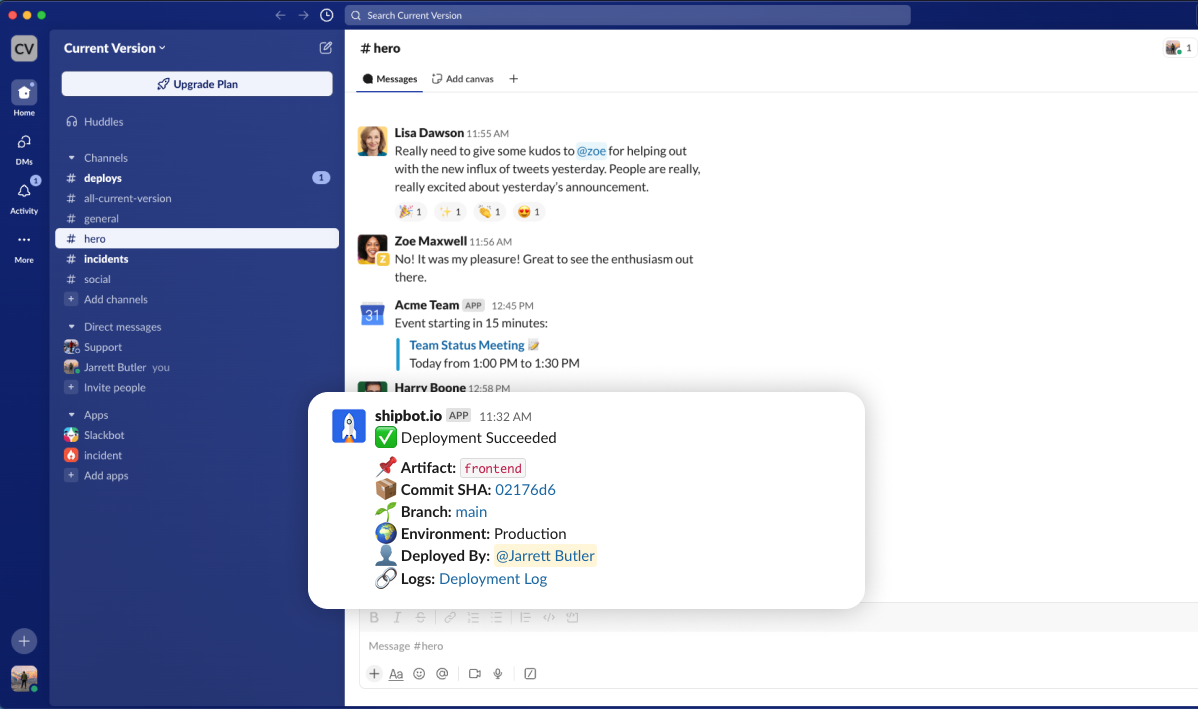This screenshot has width=1198, height=709.
Task: Toggle italic formatting in the composer
Action: [x=397, y=617]
